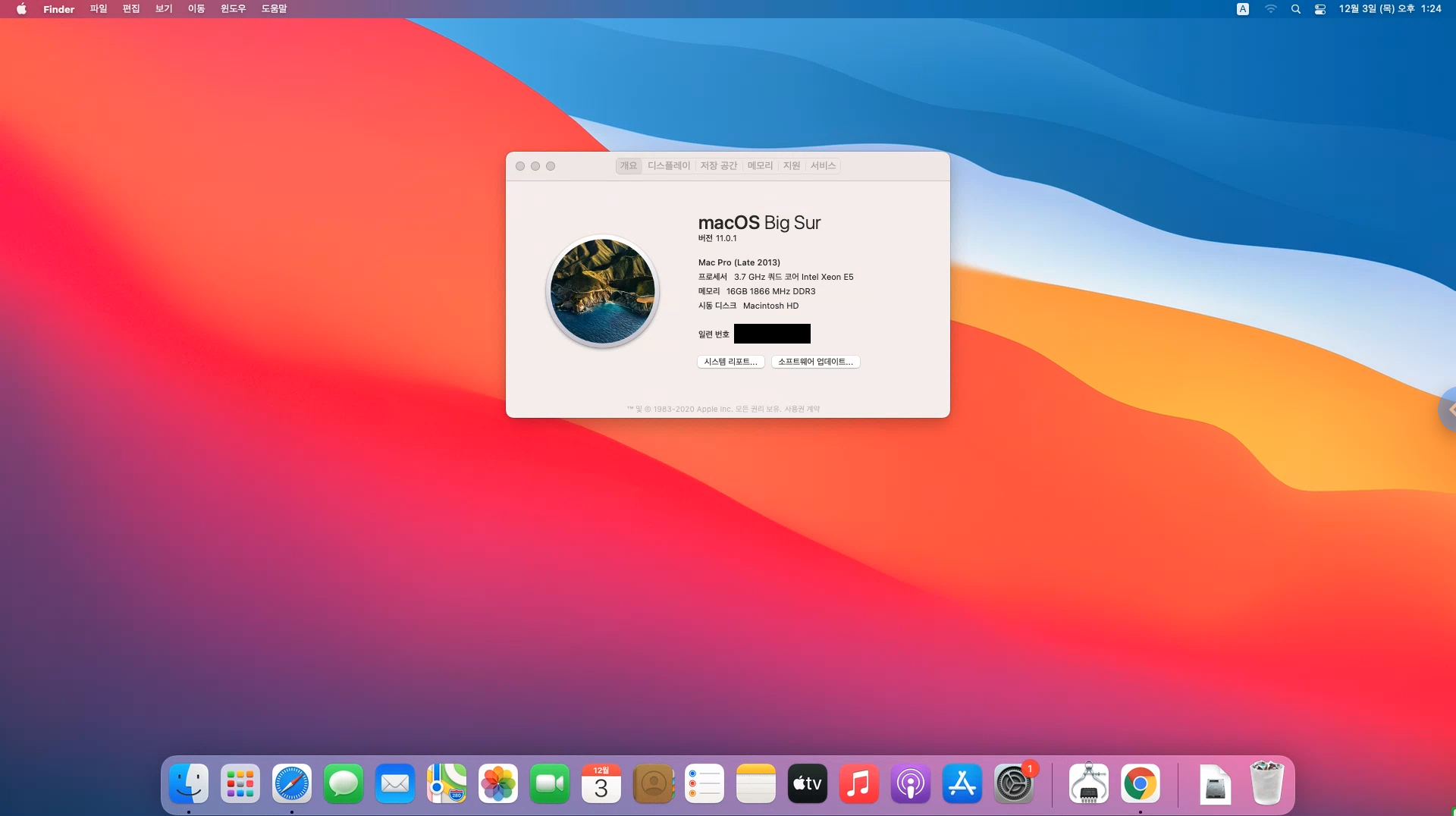Click the Macintosh HD startup disk text
Image resolution: width=1456 pixels, height=816 pixels.
[x=770, y=306]
